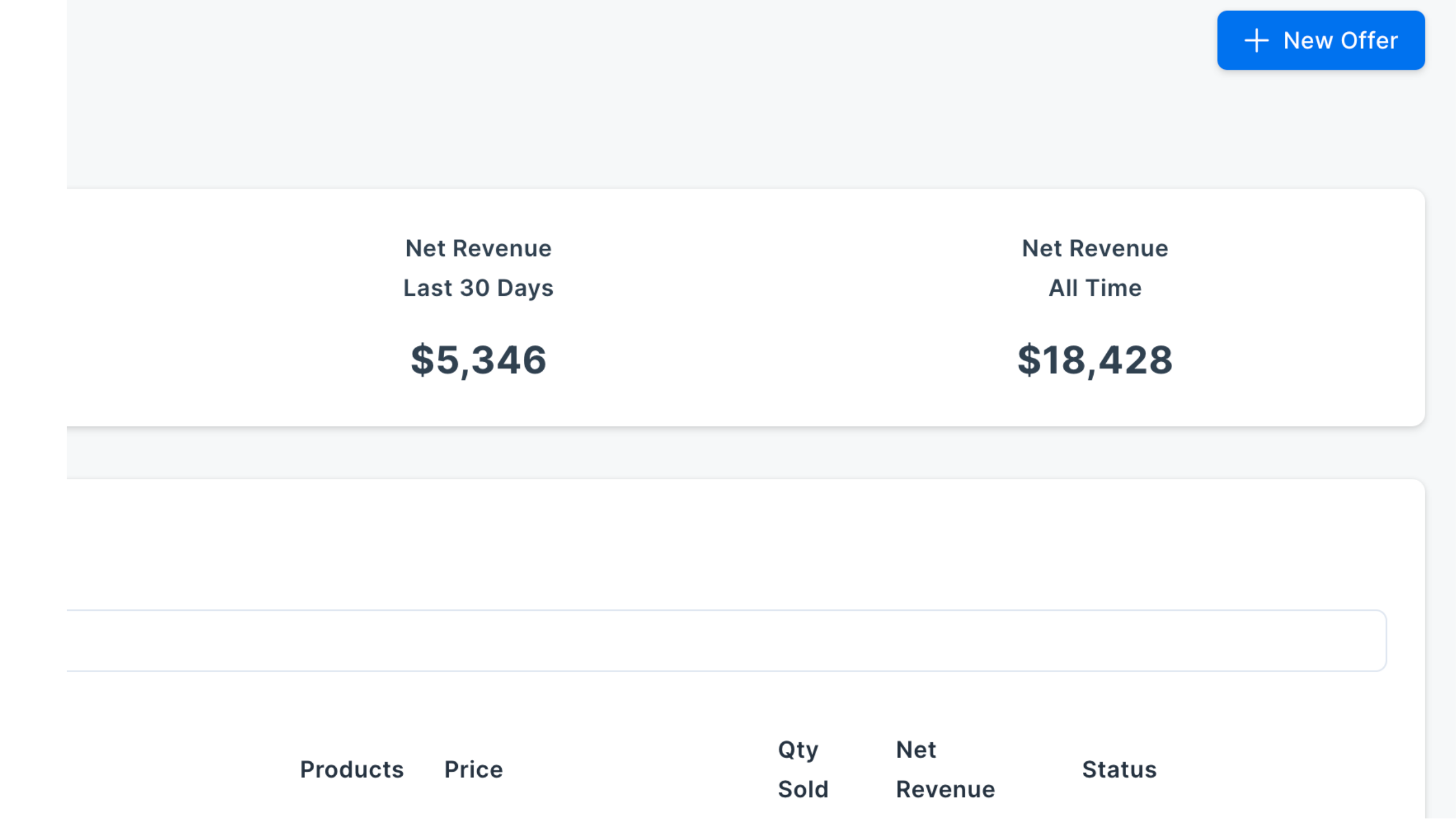The width and height of the screenshot is (1456, 819).
Task: Click the All Time text
Action: [1095, 288]
